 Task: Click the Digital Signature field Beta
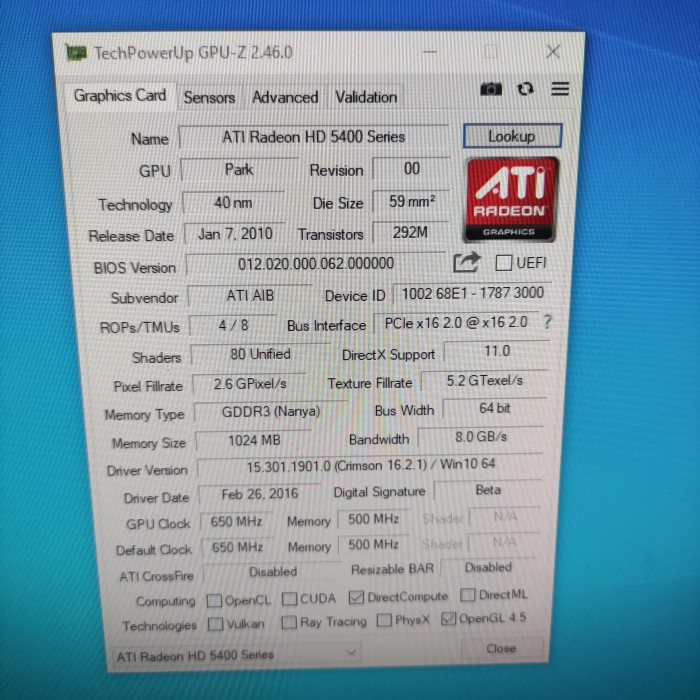pos(488,490)
